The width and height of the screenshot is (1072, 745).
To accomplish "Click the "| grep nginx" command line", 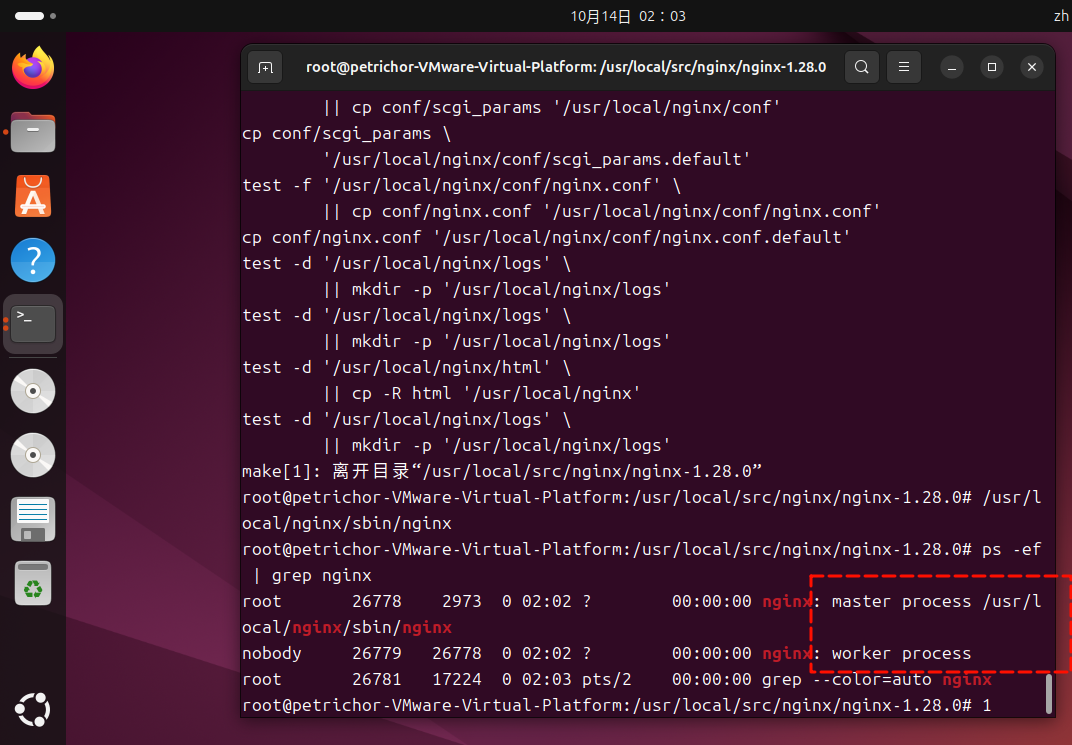I will pos(312,575).
